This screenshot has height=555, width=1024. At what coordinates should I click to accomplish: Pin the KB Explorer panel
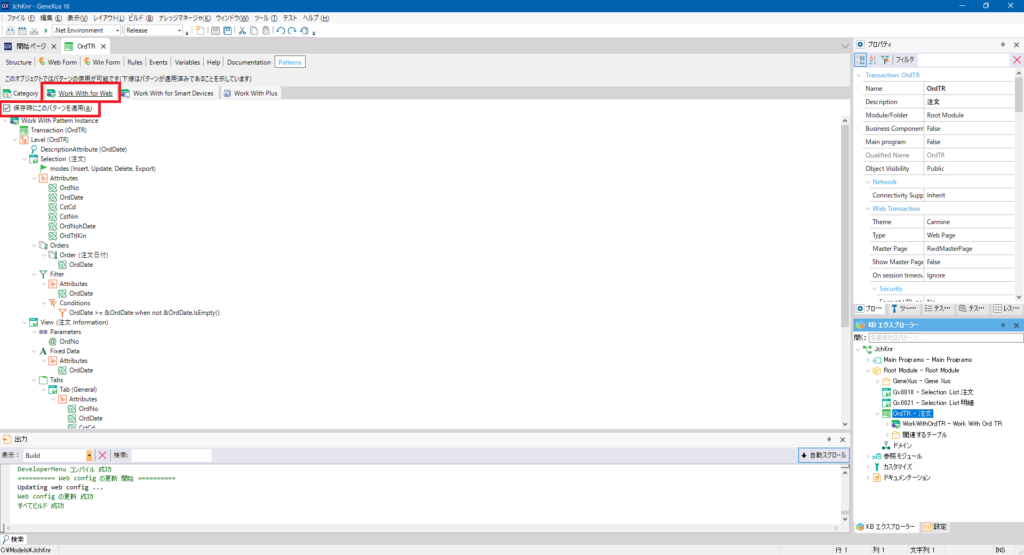tap(1004, 325)
